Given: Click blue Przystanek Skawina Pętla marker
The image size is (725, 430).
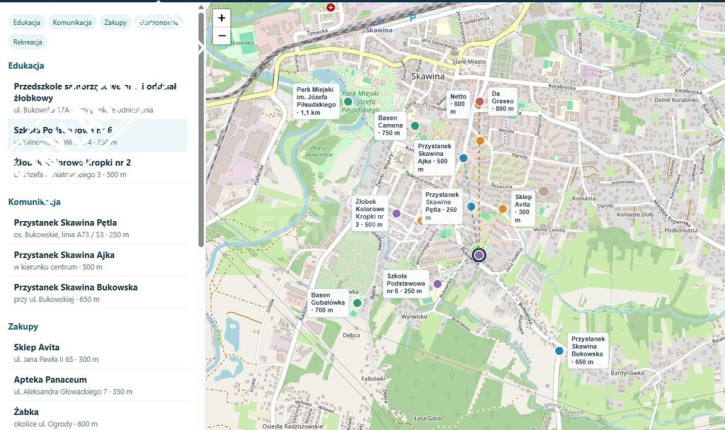Looking at the screenshot, I should point(471,207).
